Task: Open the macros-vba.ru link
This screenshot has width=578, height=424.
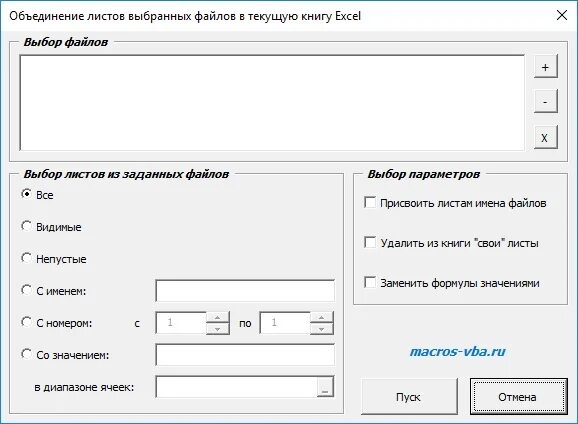Action: pos(457,352)
